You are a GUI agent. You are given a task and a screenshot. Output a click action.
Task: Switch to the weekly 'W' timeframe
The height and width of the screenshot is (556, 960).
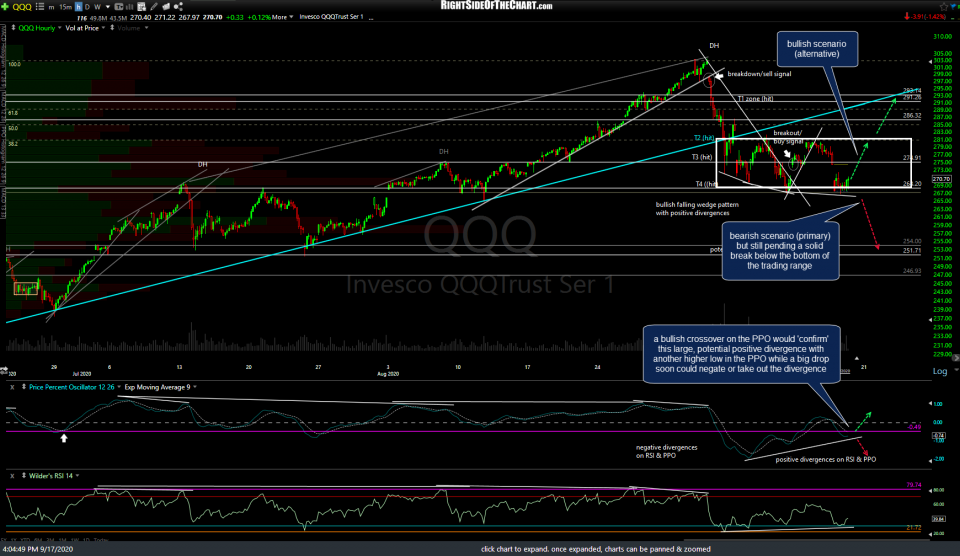coord(97,7)
